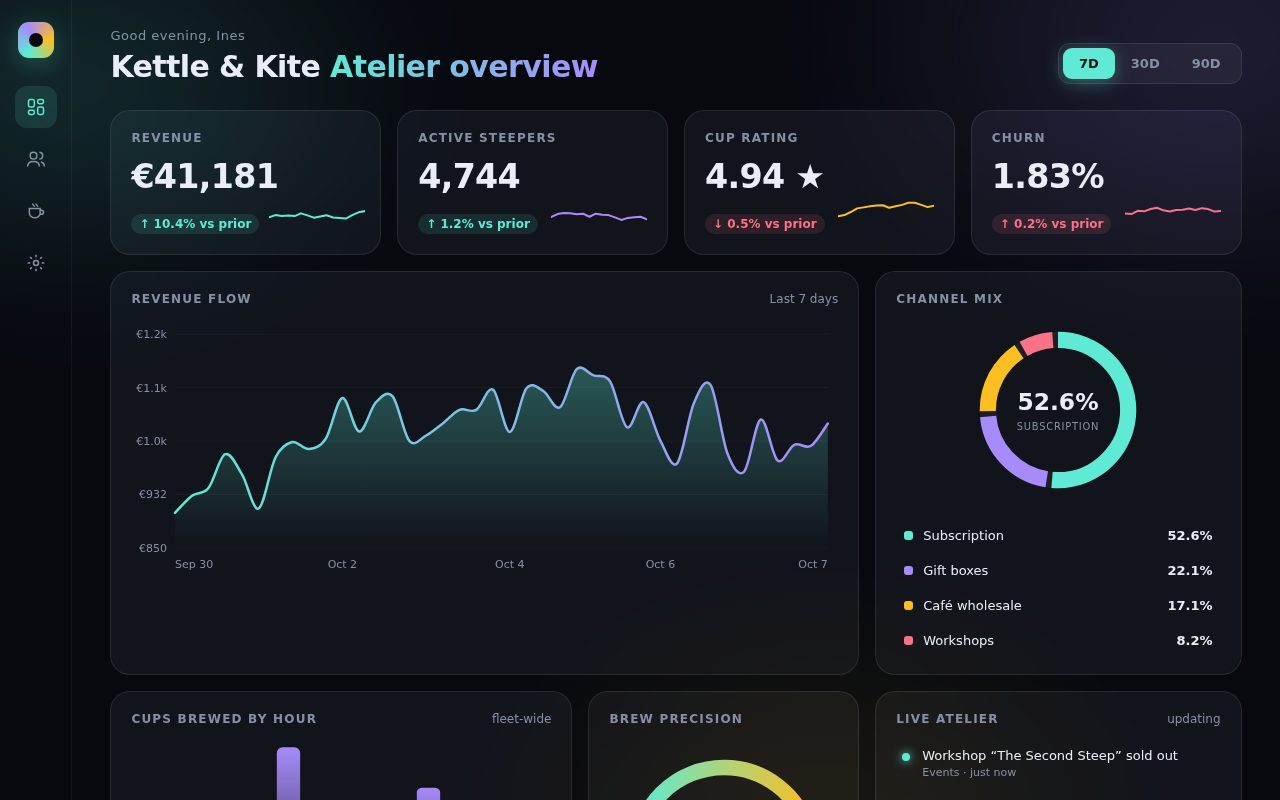The image size is (1280, 800).
Task: Open the dashboard overview sidebar icon
Action: tap(36, 107)
